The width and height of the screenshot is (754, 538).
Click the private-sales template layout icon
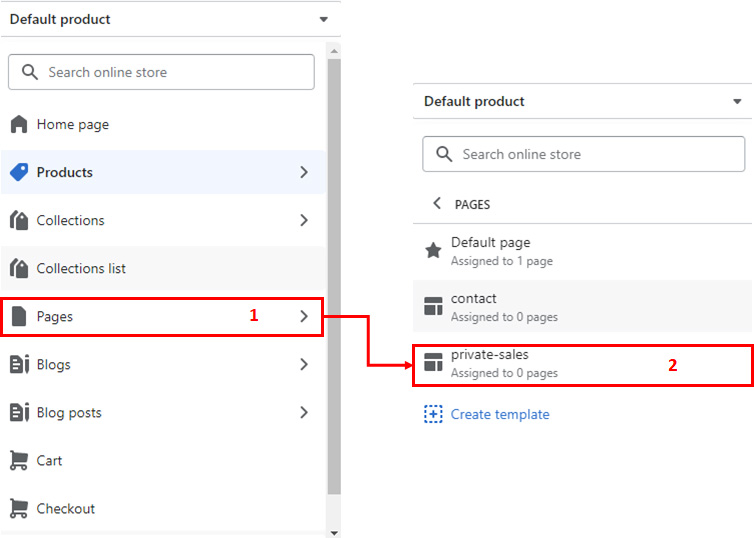click(433, 362)
